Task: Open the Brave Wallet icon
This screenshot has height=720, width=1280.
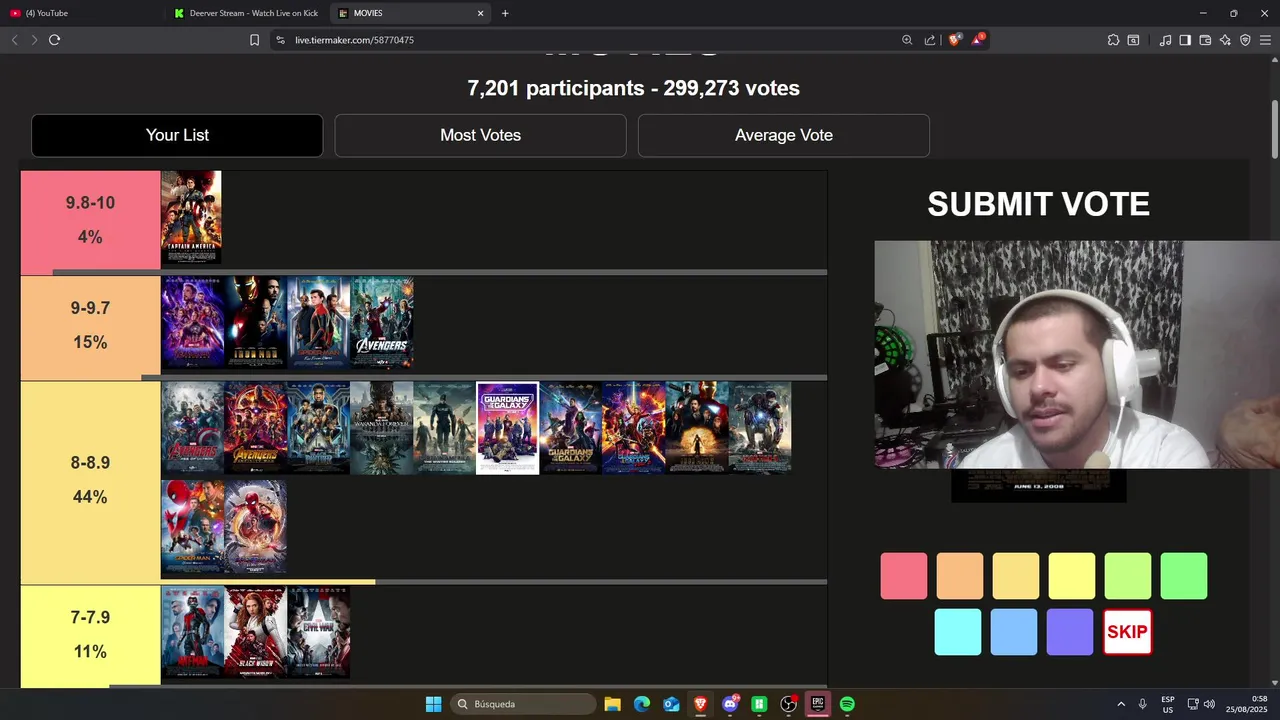Action: [x=1205, y=40]
